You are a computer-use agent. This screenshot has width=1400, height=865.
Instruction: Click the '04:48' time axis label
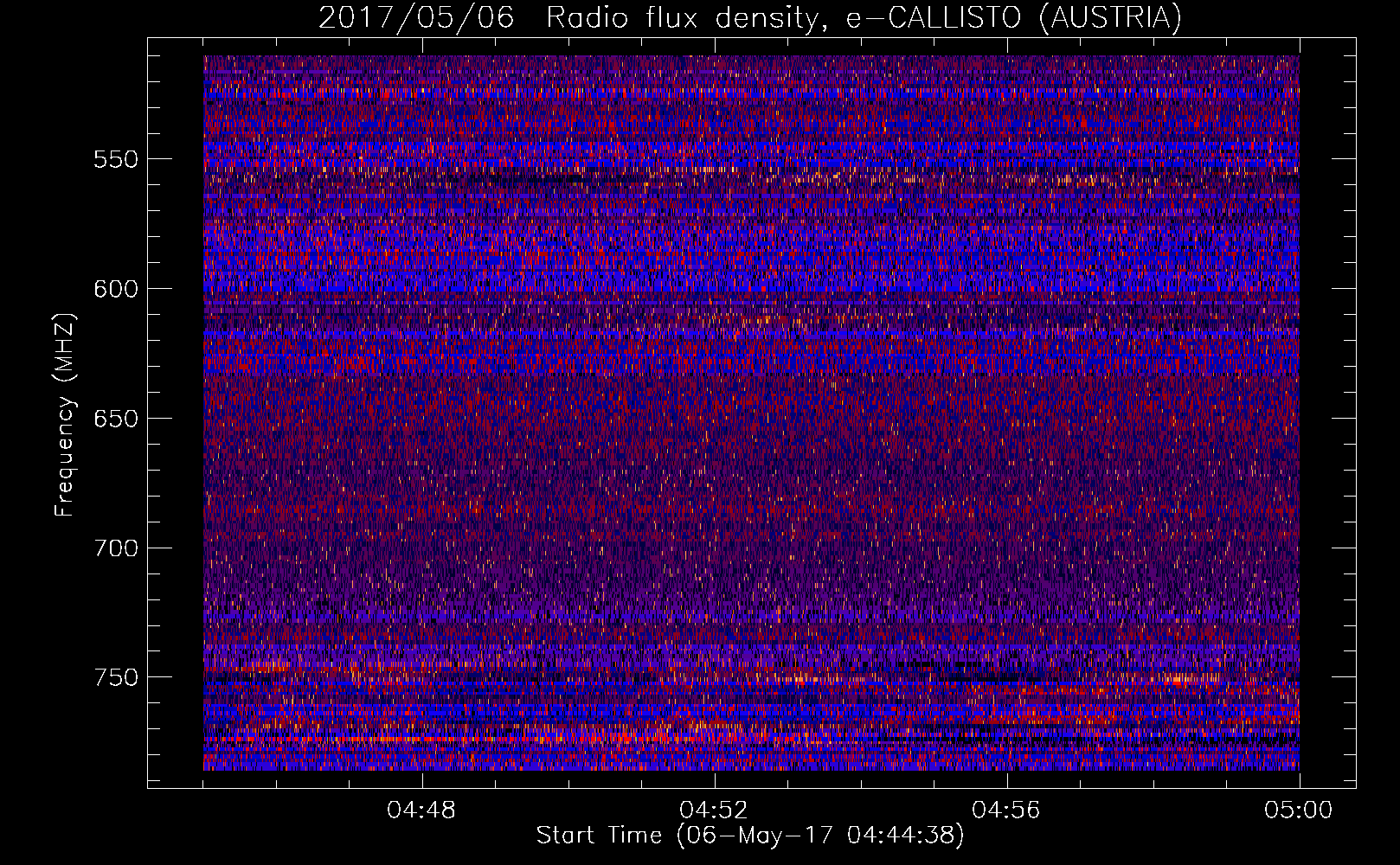[421, 811]
